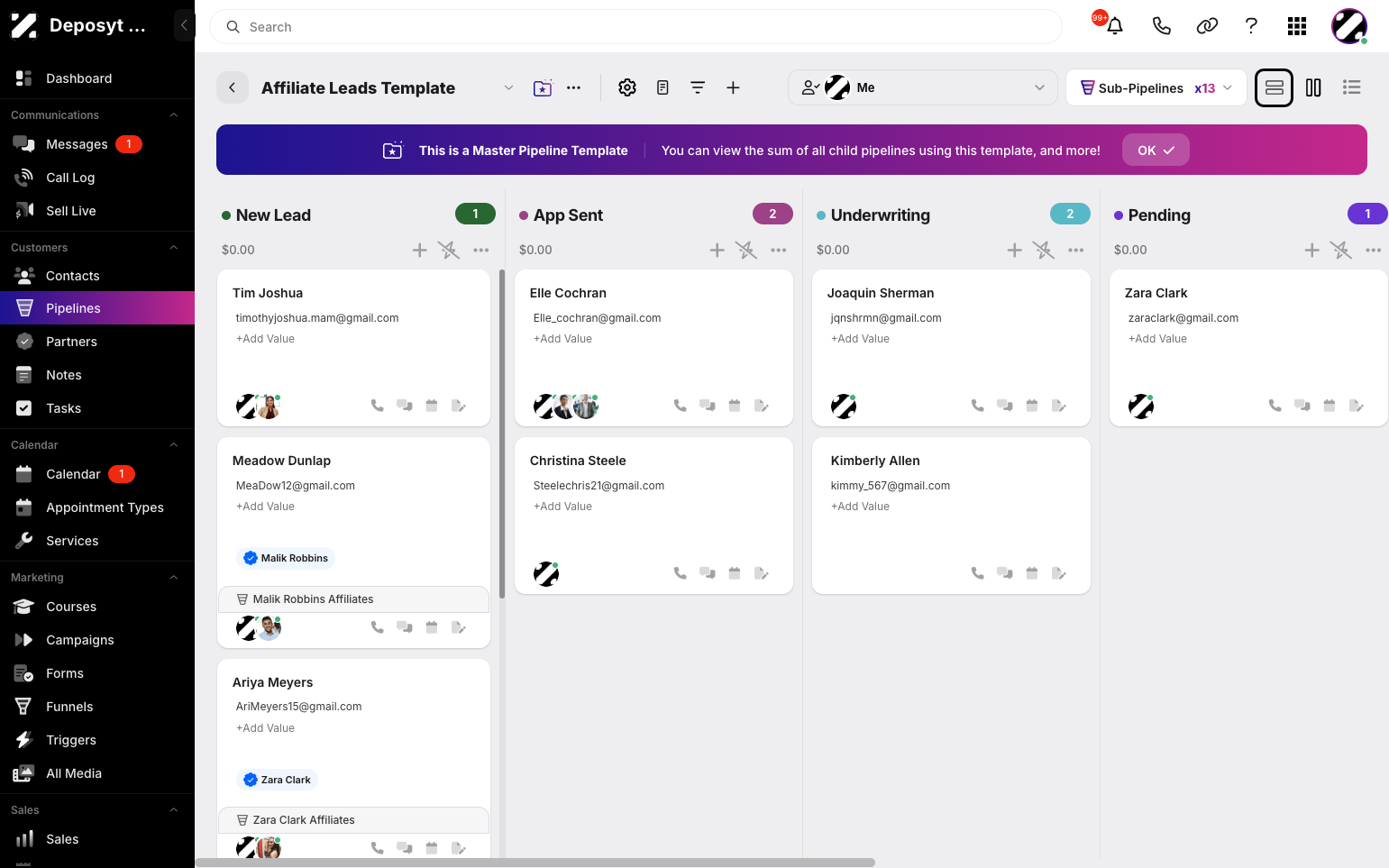Dismiss the banner with OK button
The image size is (1389, 868).
pyautogui.click(x=1156, y=150)
